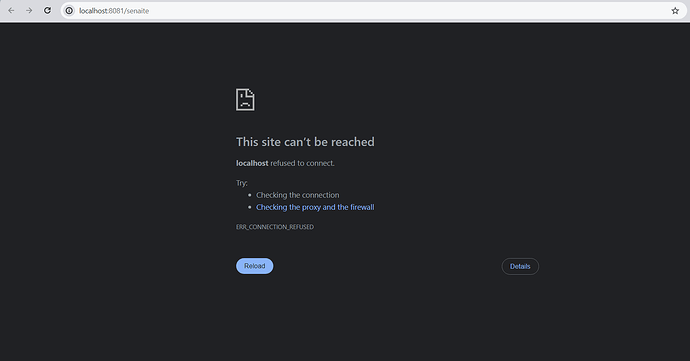Click the Try: label above suggestions
This screenshot has height=361, width=690.
click(242, 183)
